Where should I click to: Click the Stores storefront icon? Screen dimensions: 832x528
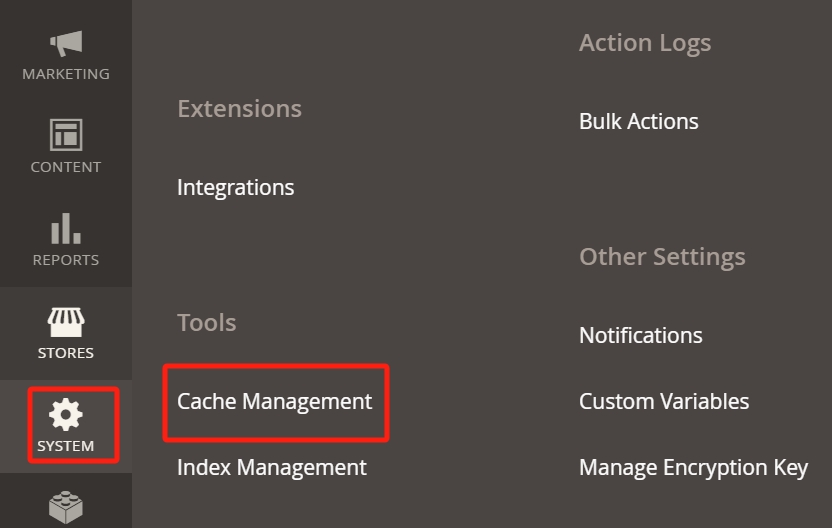point(66,322)
